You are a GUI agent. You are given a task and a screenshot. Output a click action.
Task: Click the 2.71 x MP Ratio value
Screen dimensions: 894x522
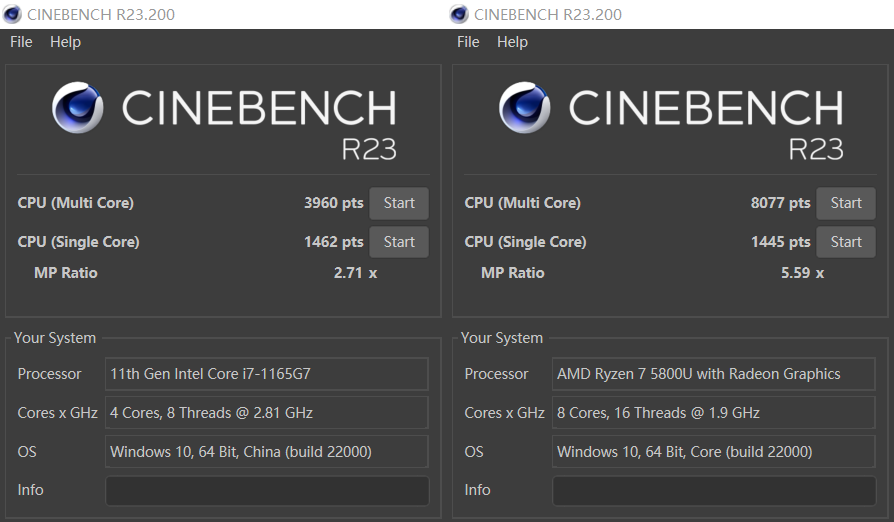[x=355, y=273]
